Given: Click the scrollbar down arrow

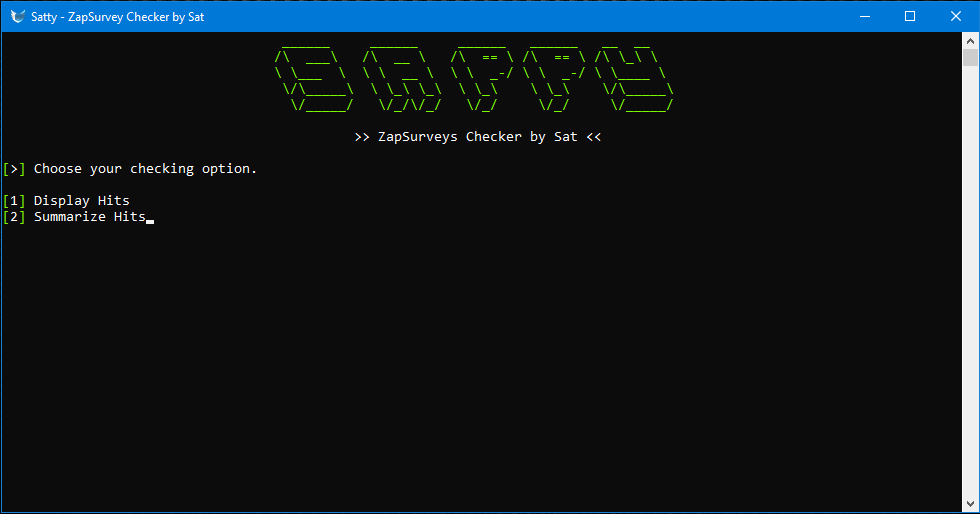Looking at the screenshot, I should [970, 504].
